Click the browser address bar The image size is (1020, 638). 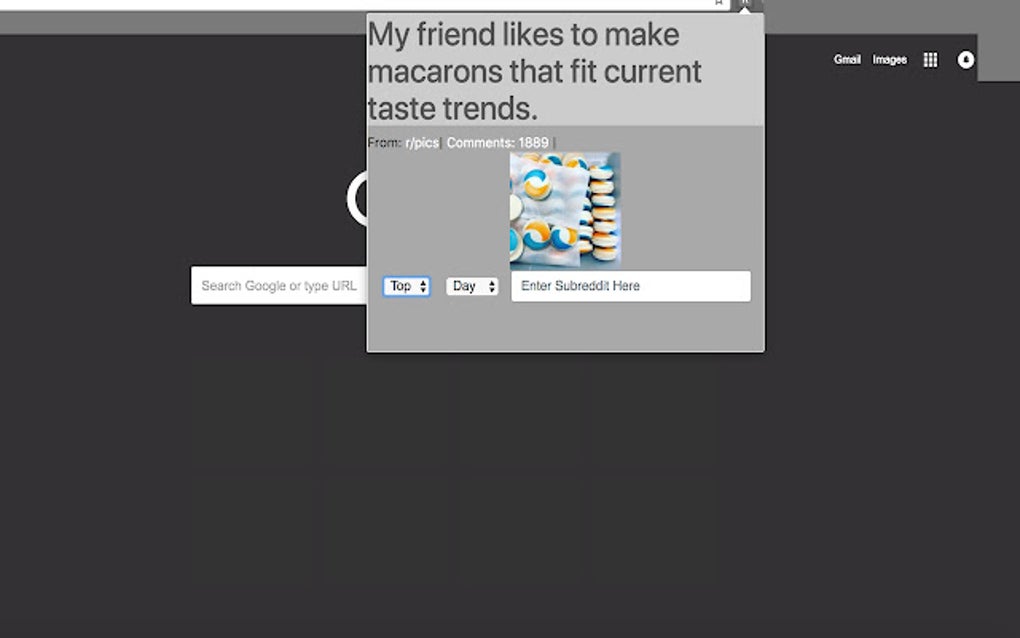coord(350,3)
